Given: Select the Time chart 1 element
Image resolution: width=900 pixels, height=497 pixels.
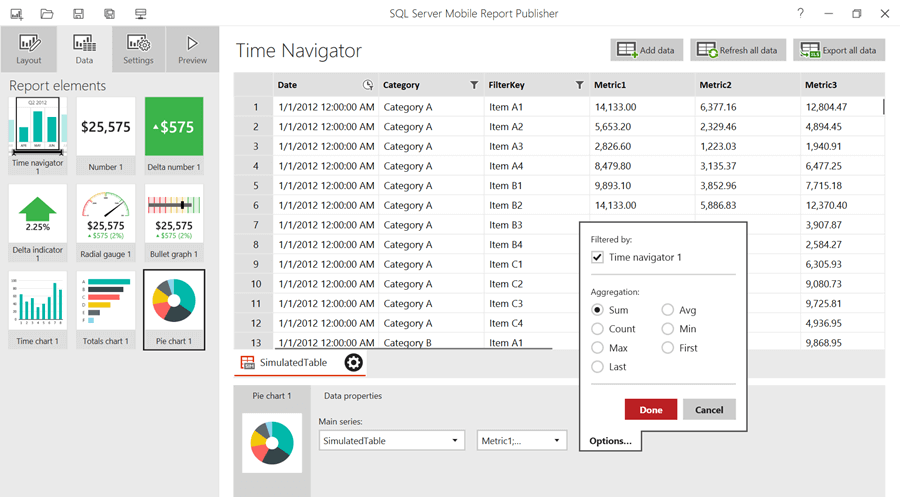Looking at the screenshot, I should click(x=38, y=310).
